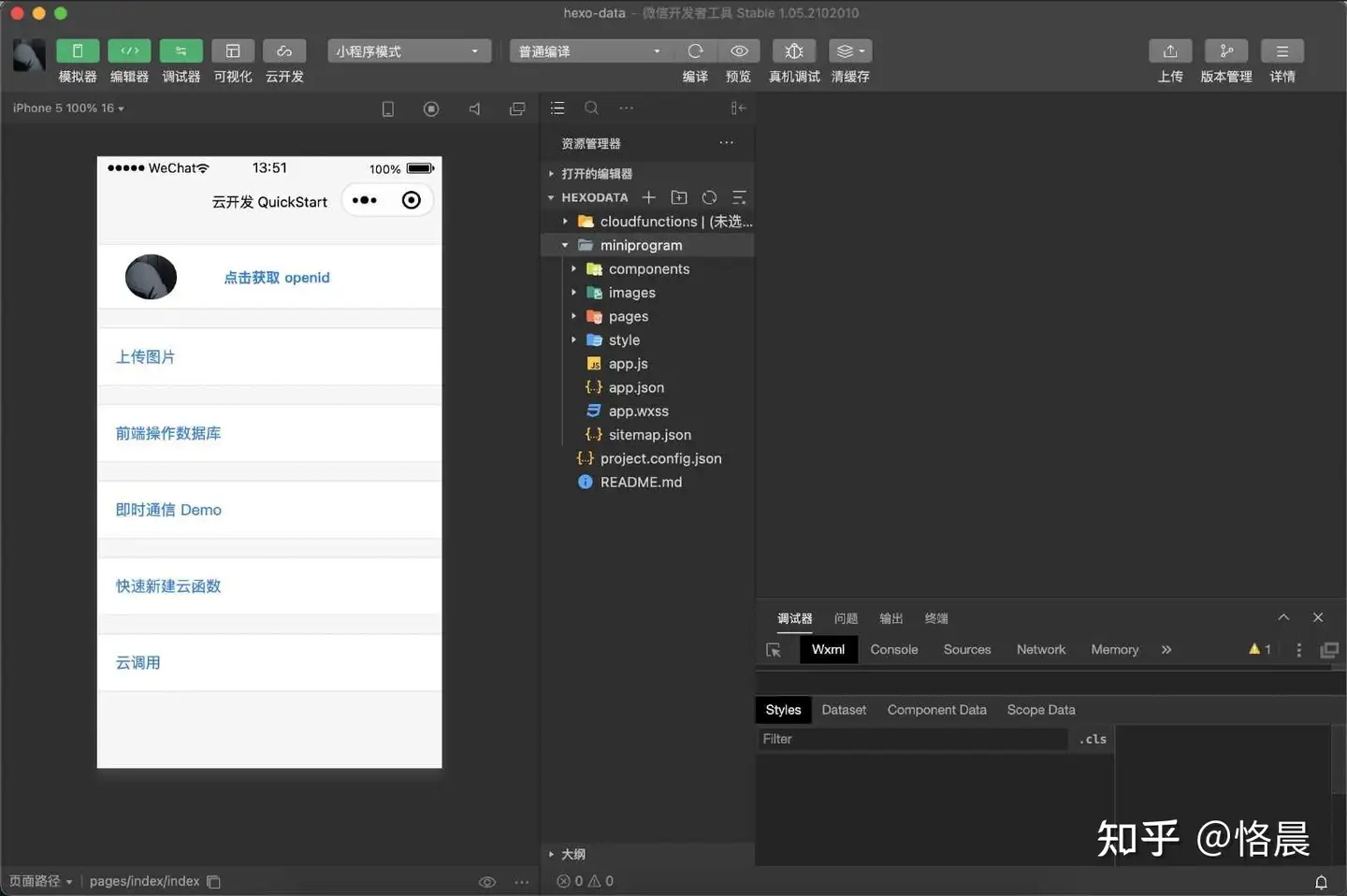The image size is (1347, 896).
Task: Collapse the explorer sidebar panel icon
Action: pos(738,108)
